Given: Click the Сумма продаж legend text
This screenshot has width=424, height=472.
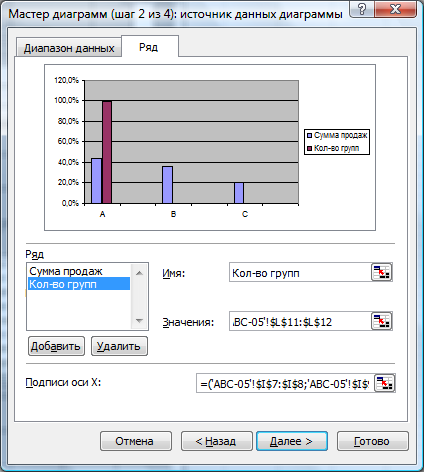Looking at the screenshot, I should point(341,135).
